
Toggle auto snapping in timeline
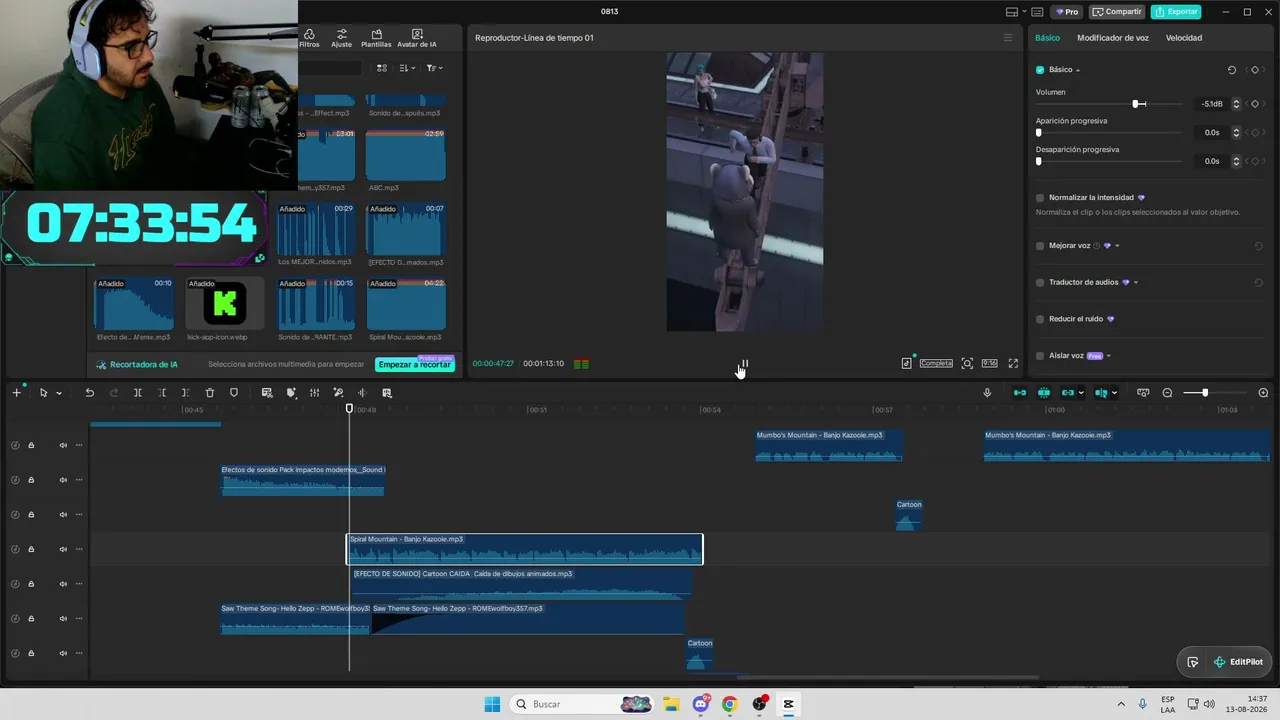(x=1044, y=393)
